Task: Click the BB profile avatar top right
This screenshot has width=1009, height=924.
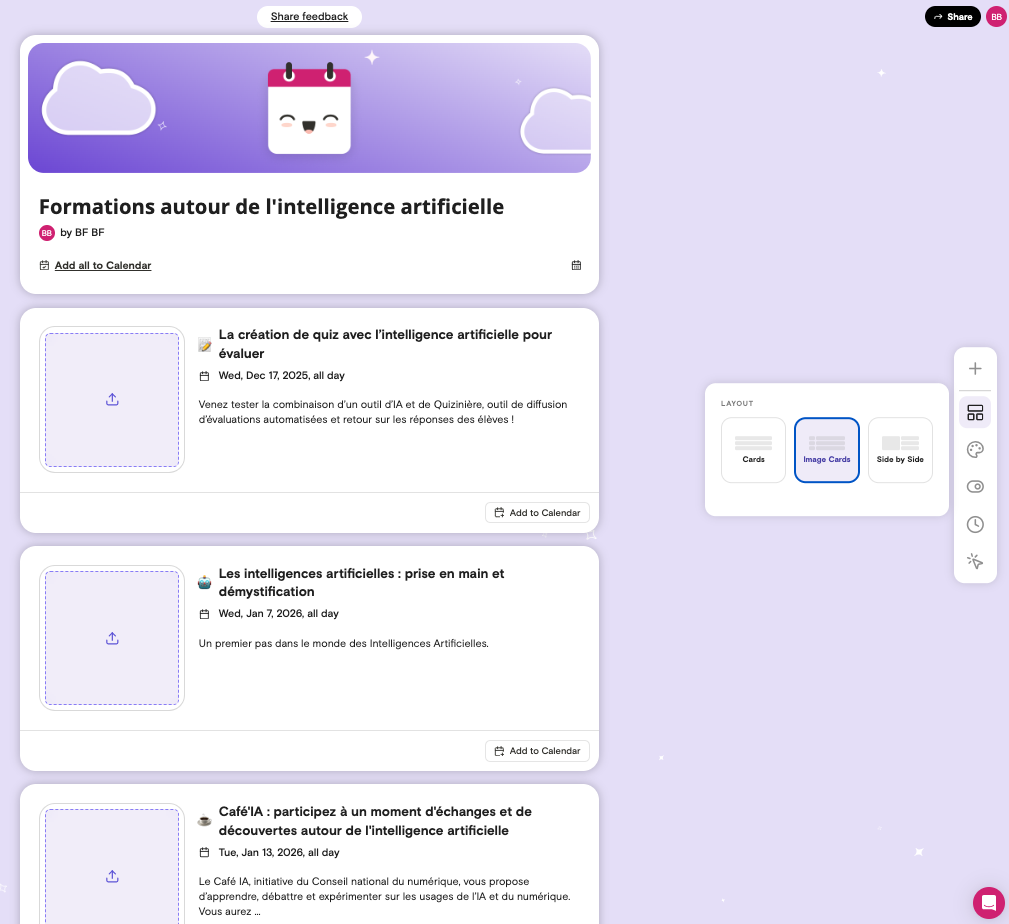Action: tap(996, 17)
